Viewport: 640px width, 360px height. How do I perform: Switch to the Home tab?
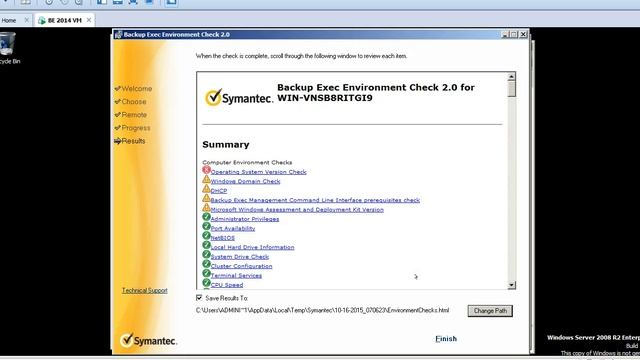(x=9, y=20)
